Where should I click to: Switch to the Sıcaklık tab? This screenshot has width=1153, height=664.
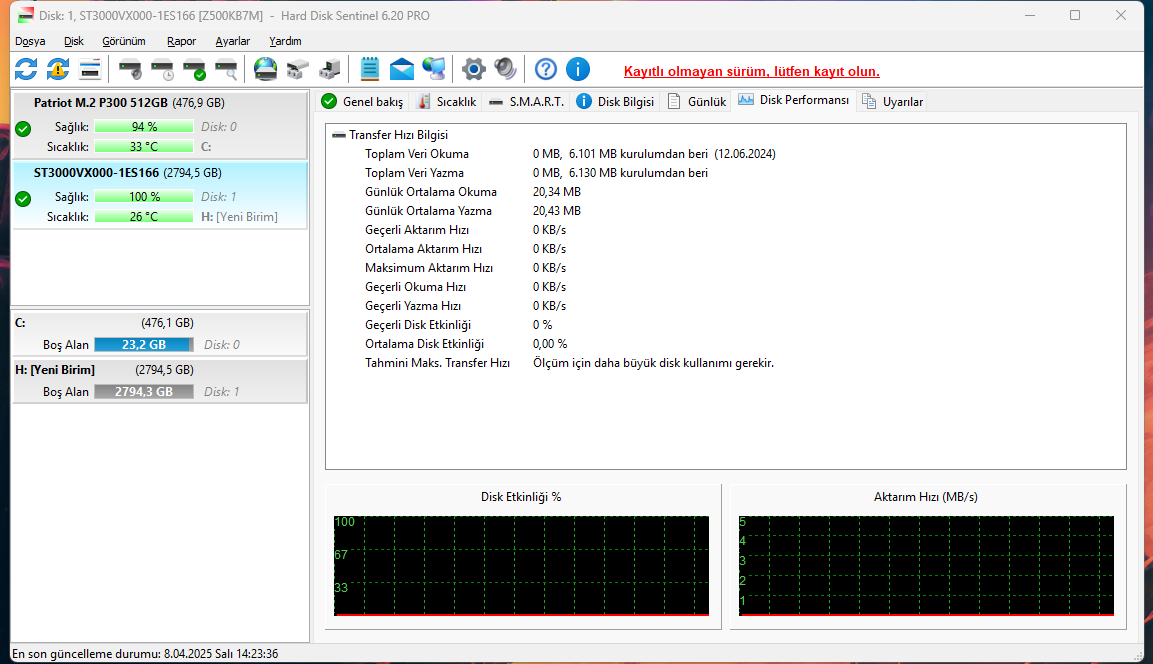pos(446,101)
